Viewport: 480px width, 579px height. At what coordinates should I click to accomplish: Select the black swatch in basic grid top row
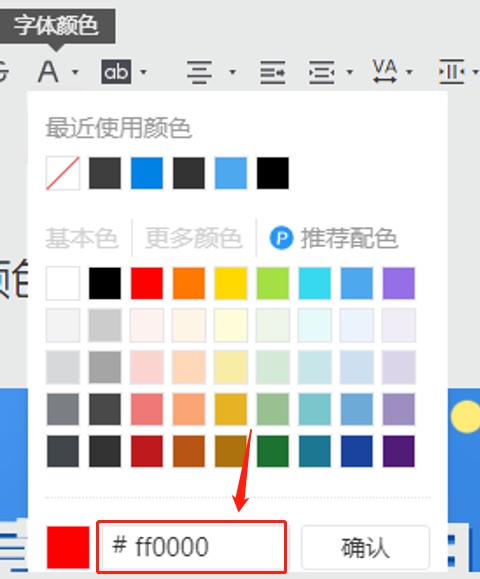105,283
